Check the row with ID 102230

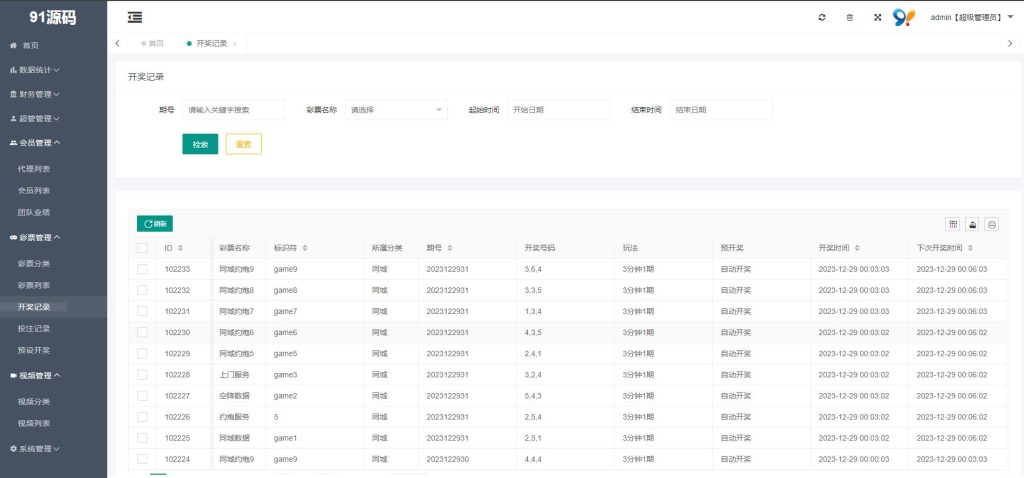click(142, 332)
